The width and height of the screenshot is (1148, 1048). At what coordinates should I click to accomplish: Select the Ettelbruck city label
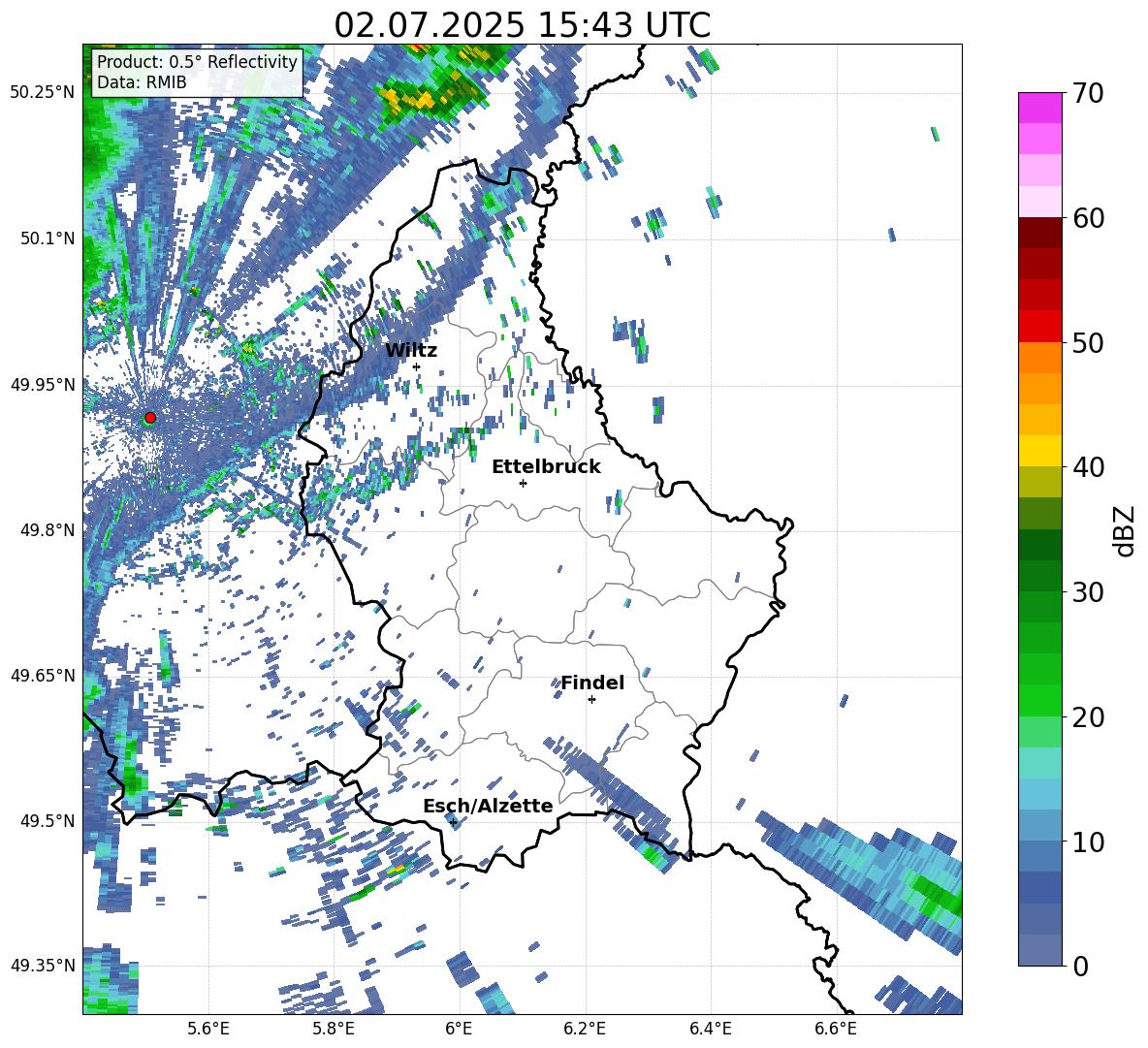546,467
